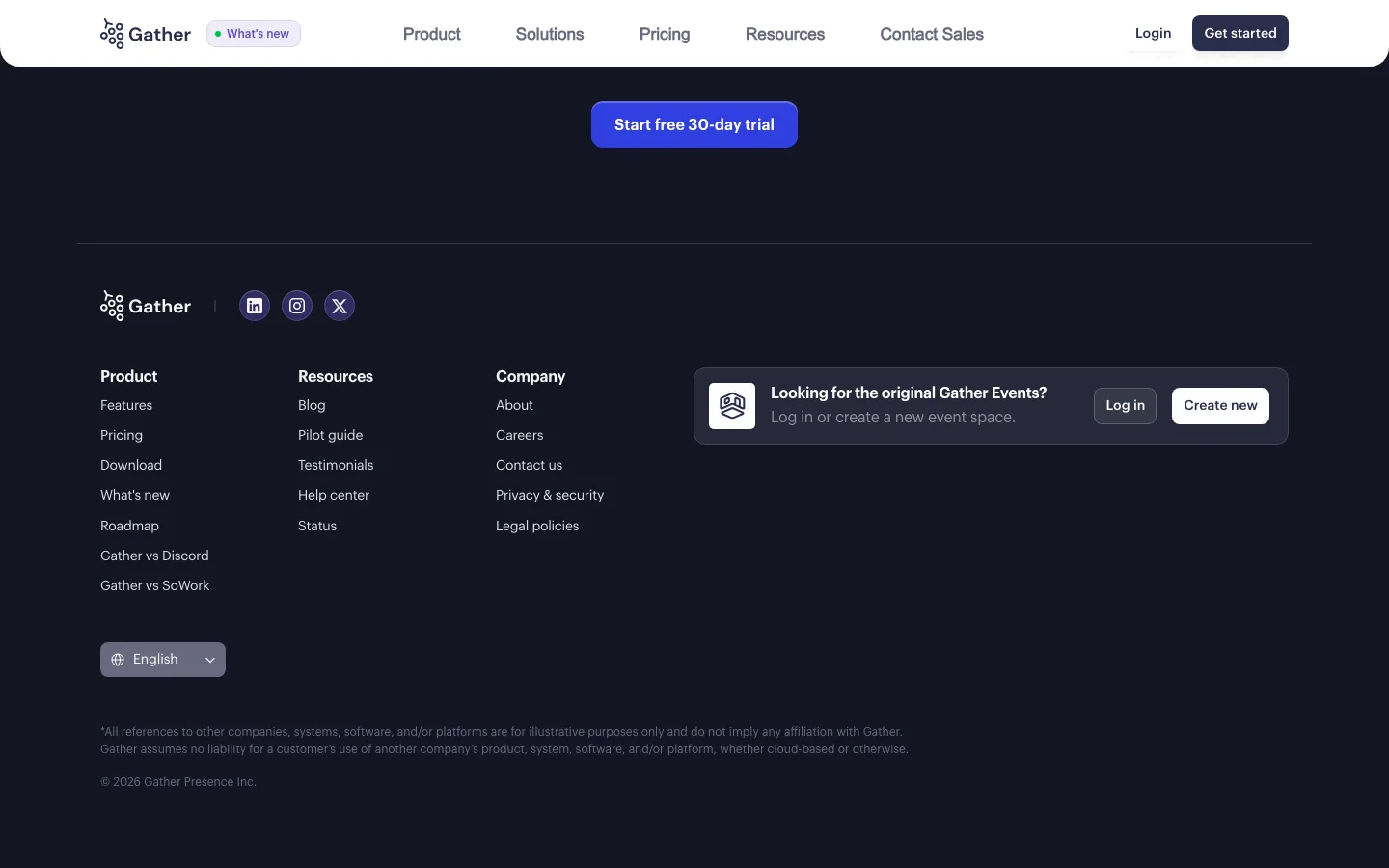
Task: Open the About link
Action: (514, 405)
